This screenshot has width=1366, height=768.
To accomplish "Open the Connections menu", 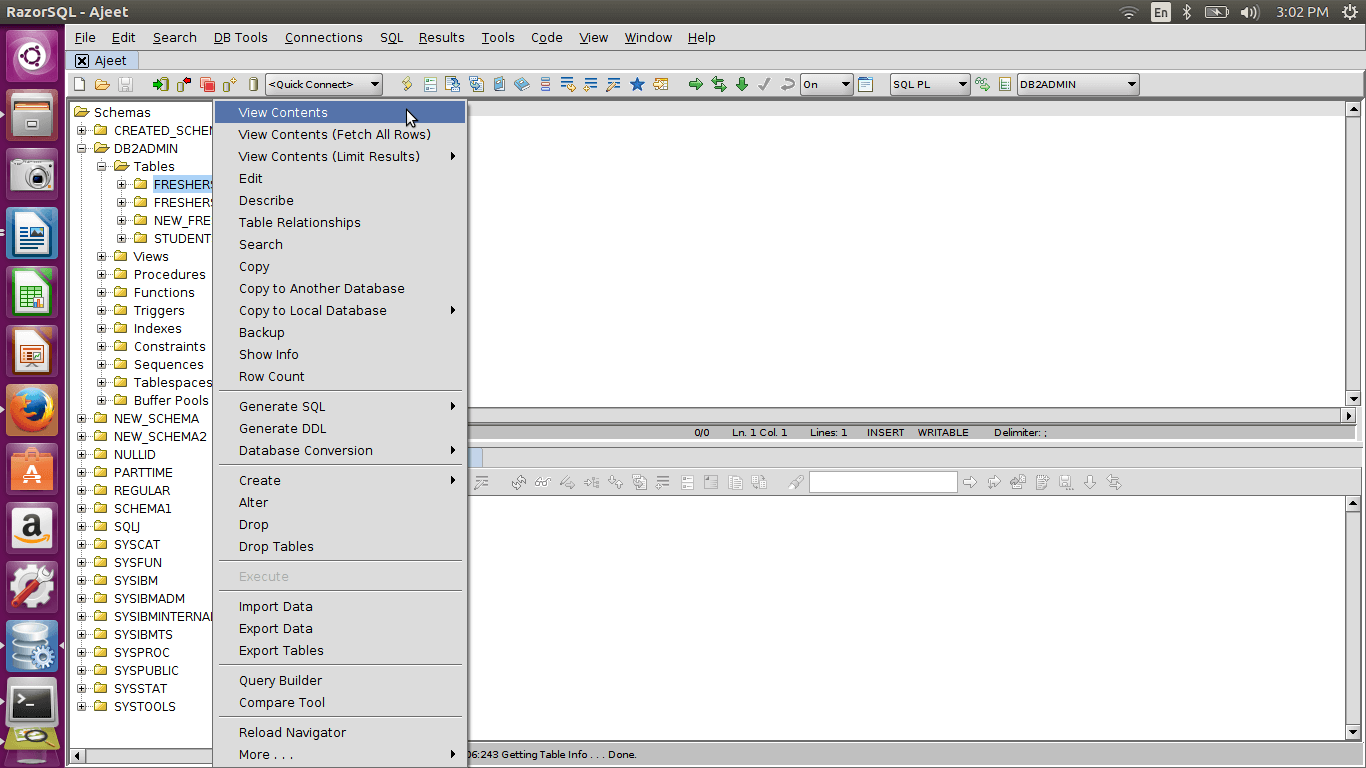I will pyautogui.click(x=324, y=38).
